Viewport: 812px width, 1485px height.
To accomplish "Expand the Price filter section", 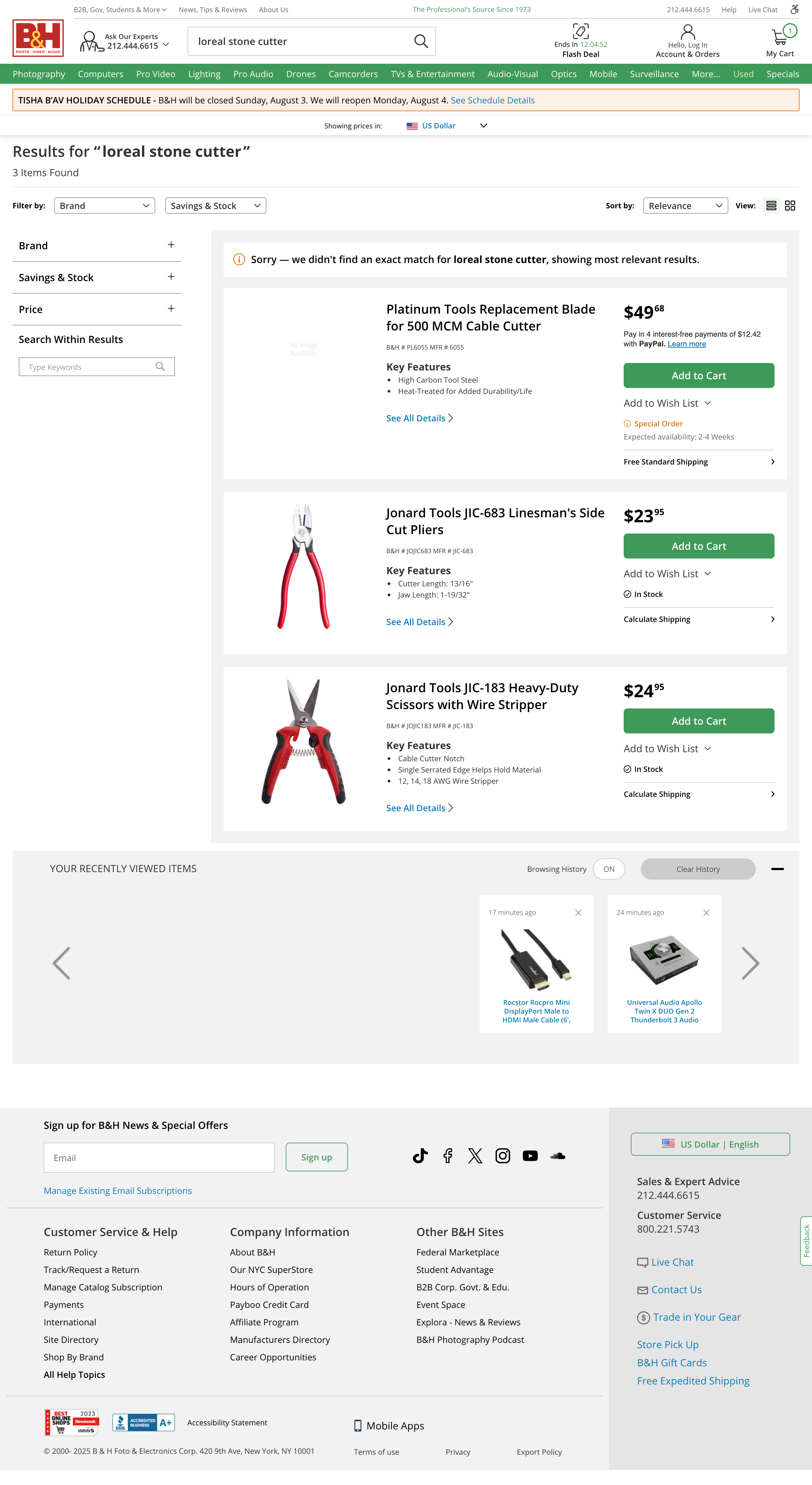I will coord(171,309).
